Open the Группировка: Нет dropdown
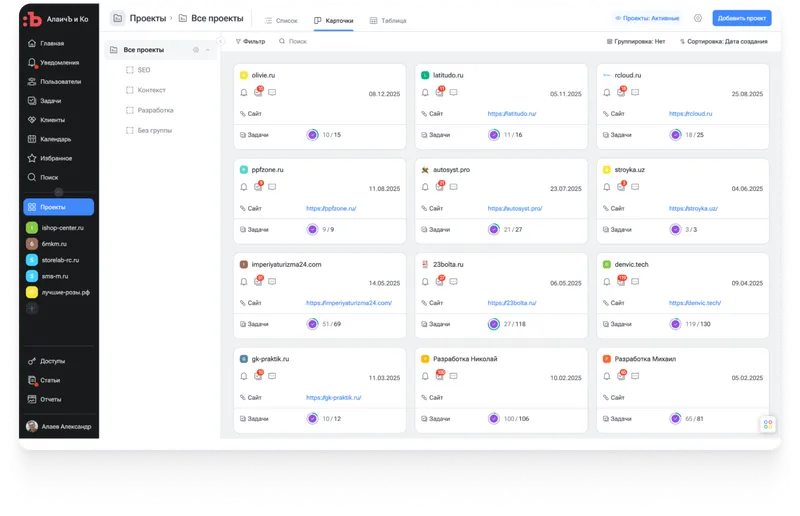This screenshot has width=800, height=516. pos(636,42)
